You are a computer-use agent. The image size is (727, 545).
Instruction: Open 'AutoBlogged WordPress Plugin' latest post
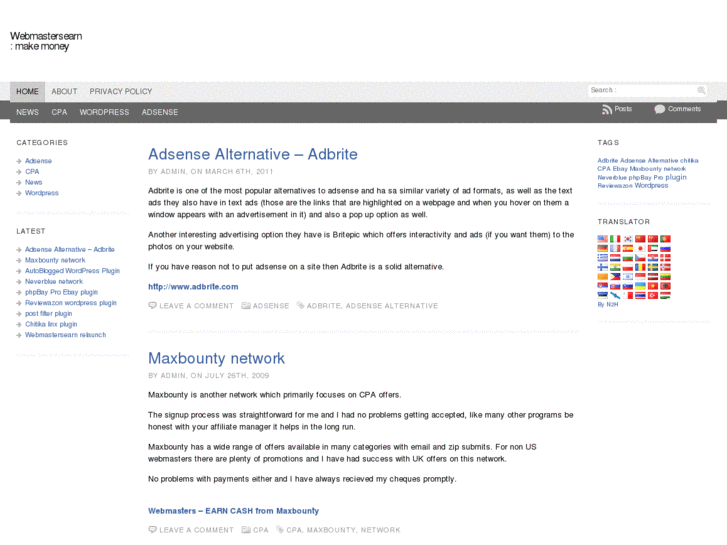pyautogui.click(x=72, y=271)
